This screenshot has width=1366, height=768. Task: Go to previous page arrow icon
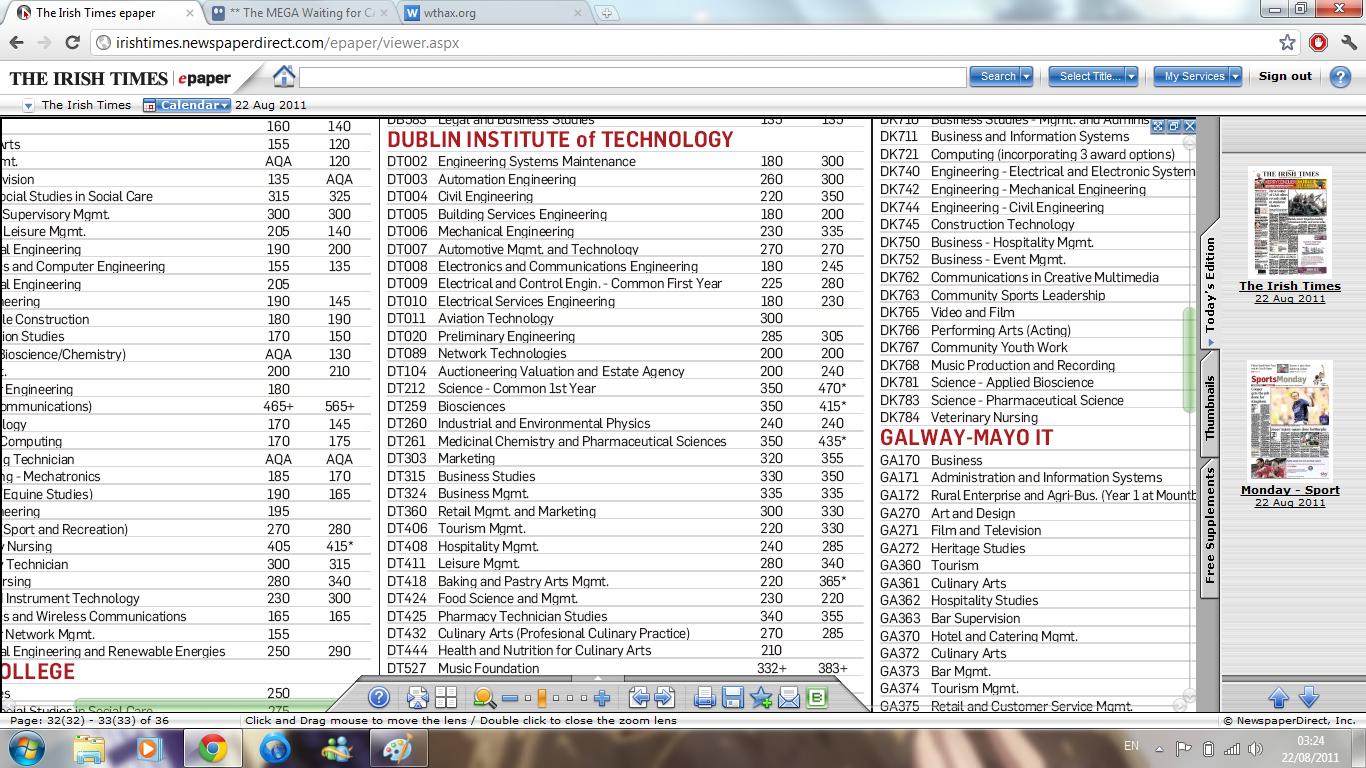click(639, 697)
